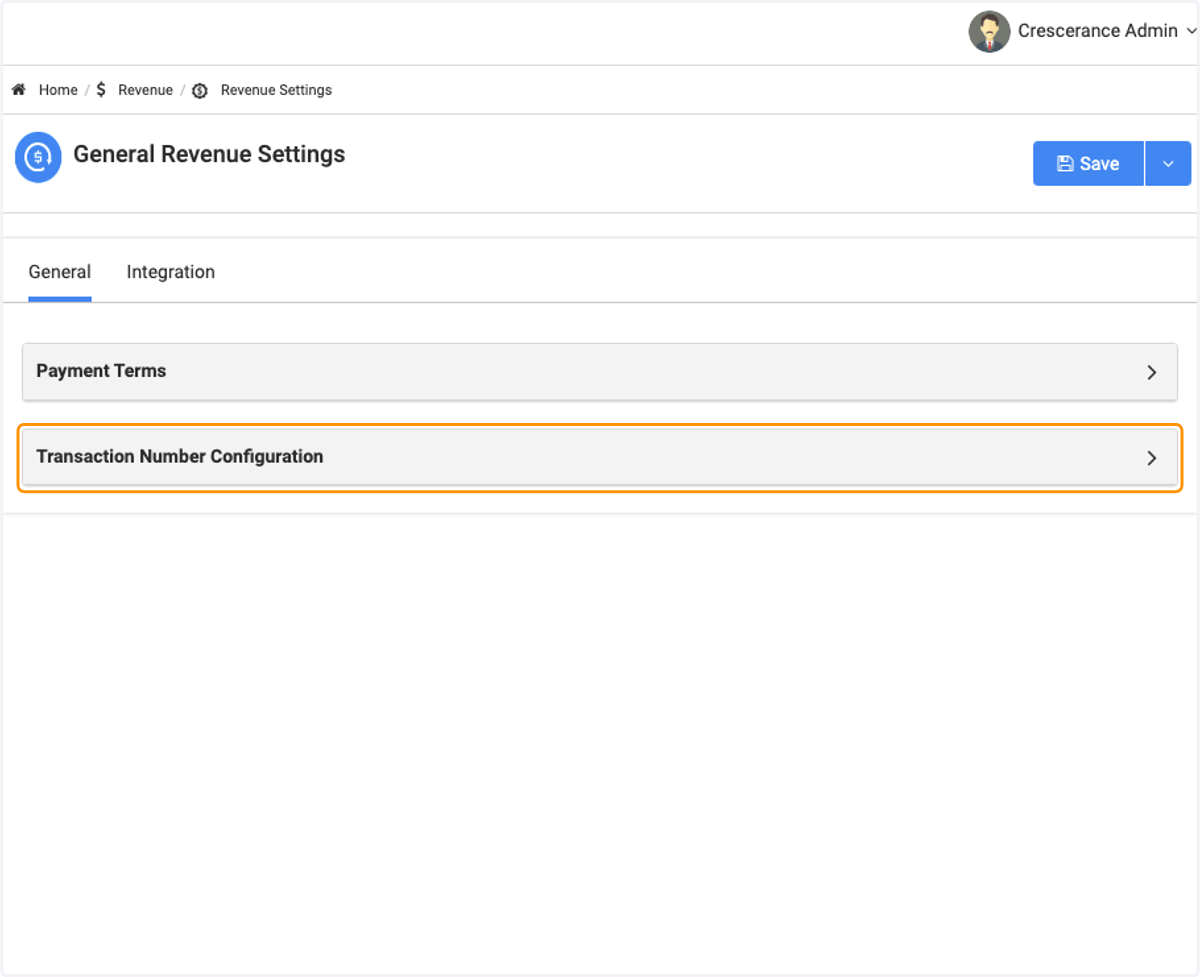This screenshot has width=1200, height=977.
Task: Click the Transaction Number Configuration chevron
Action: (1152, 458)
